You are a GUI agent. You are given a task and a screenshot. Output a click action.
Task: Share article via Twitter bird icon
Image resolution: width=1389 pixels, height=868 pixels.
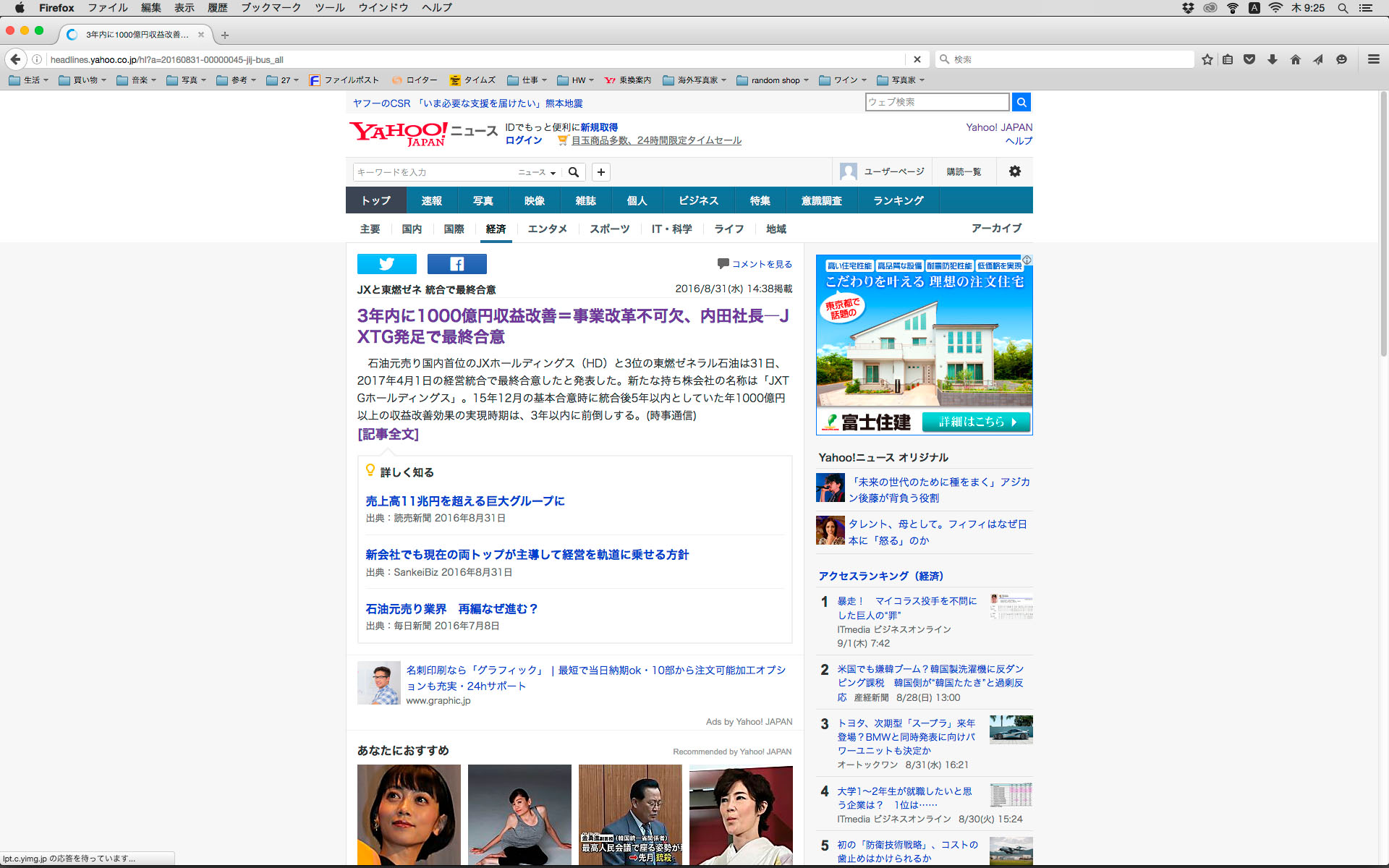386,264
